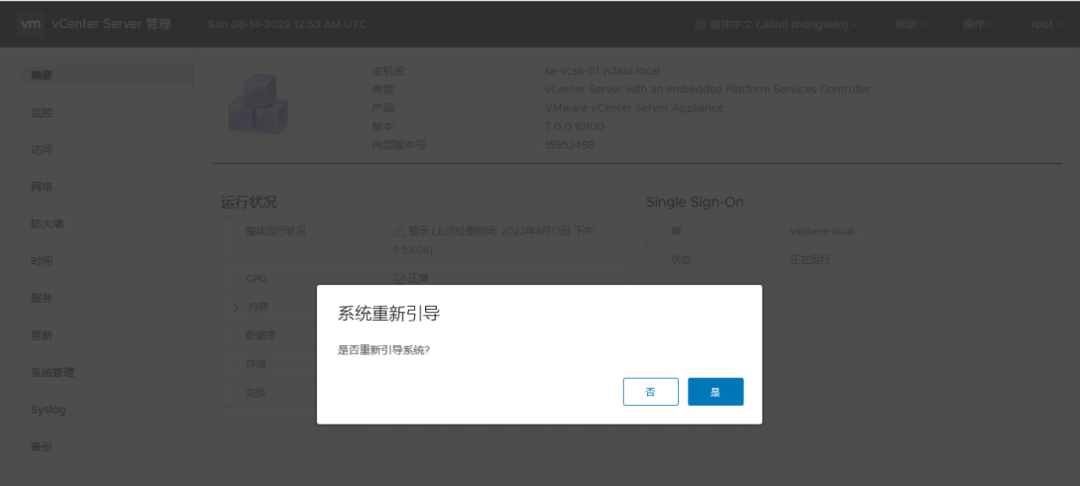1080x486 pixels.
Task: Click the build number 15952498
Action: click(569, 145)
